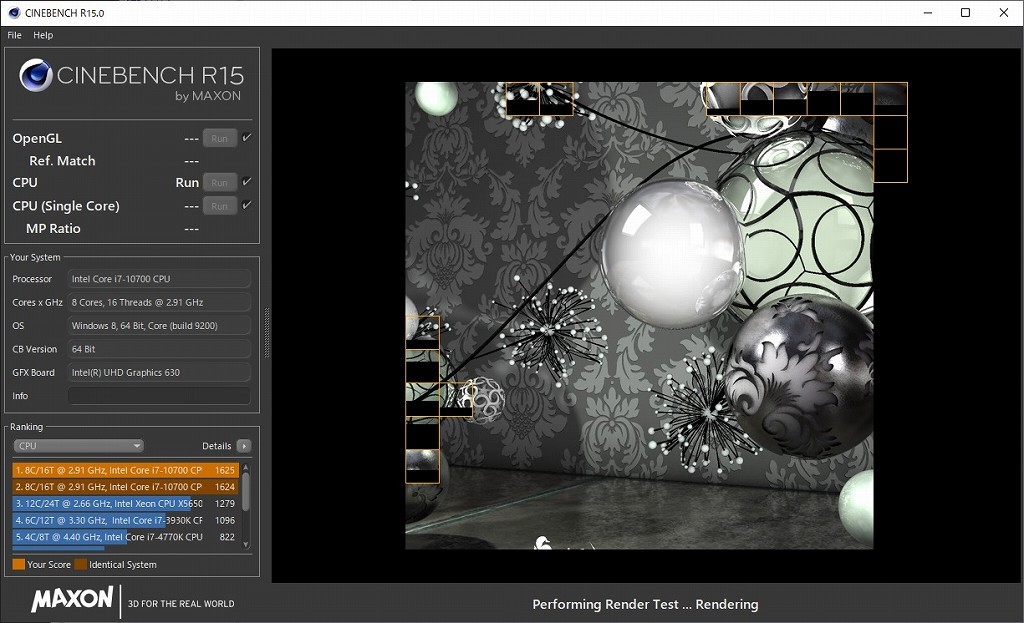
Task: Click the ranking list scroll-up arrow
Action: [247, 466]
